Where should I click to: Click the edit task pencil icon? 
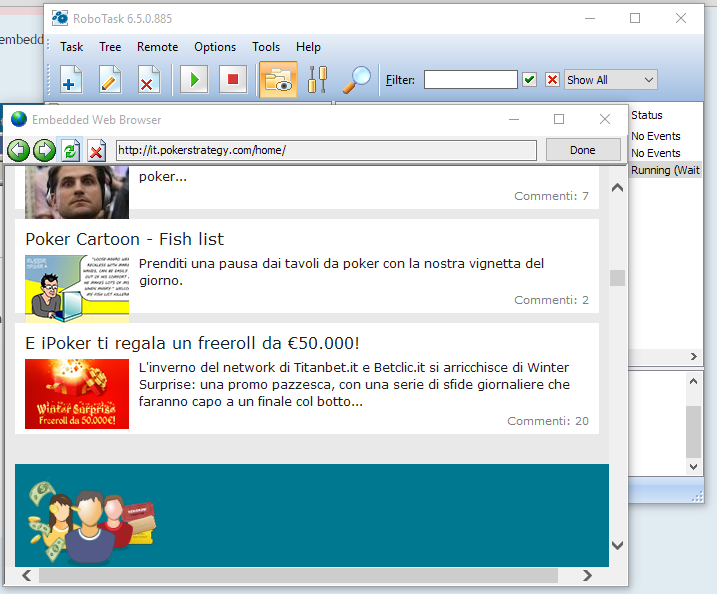(110, 80)
